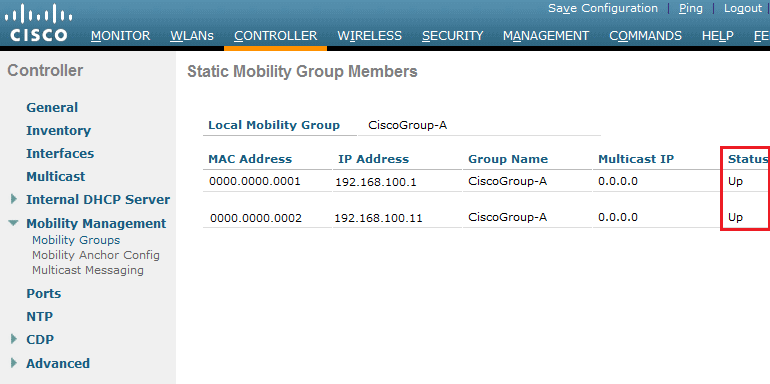770x384 pixels.
Task: Open the Interfaces page
Action: (60, 153)
